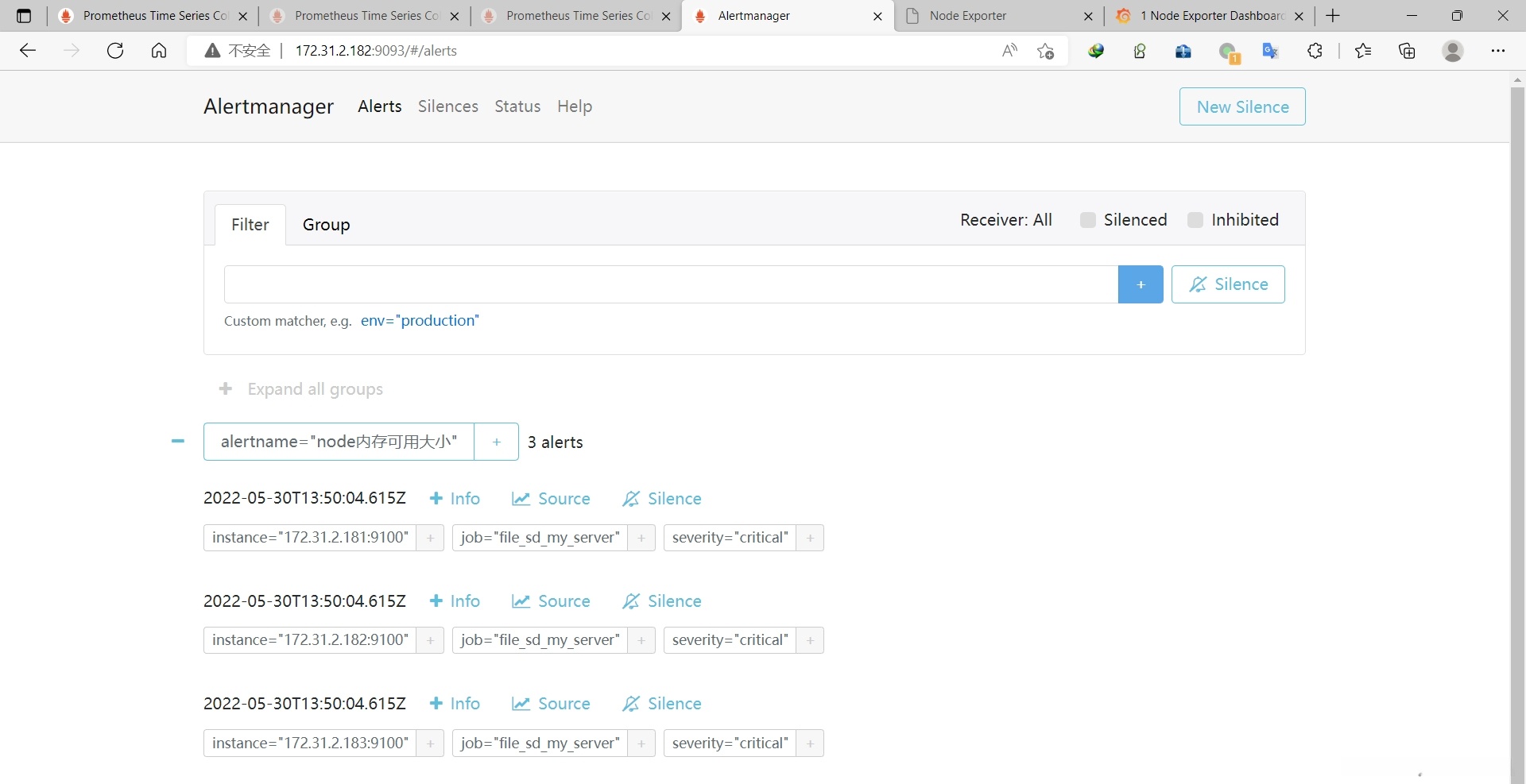Click the Silence button beside the filter box
Screen dimensions: 1526x784
click(1228, 284)
